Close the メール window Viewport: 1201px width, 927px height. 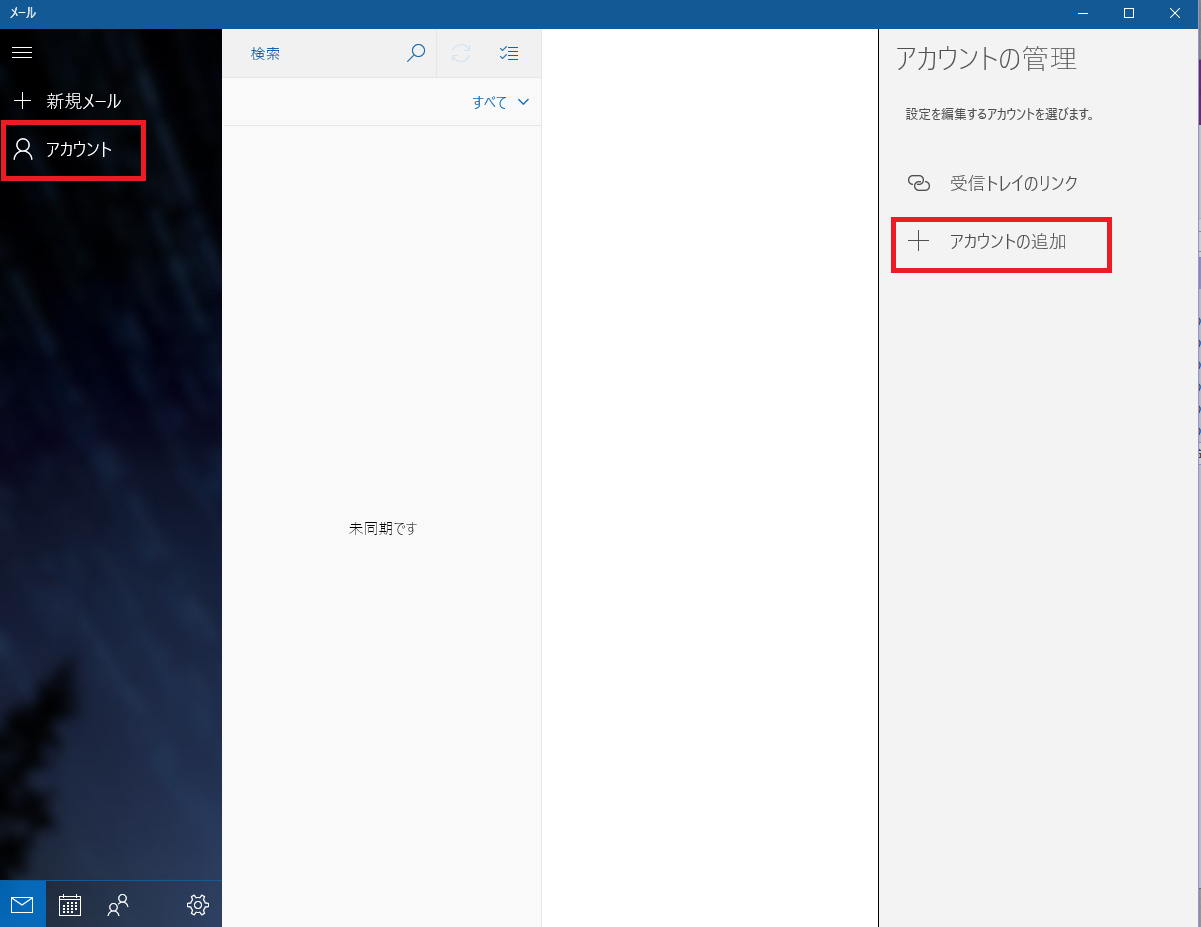(1176, 14)
